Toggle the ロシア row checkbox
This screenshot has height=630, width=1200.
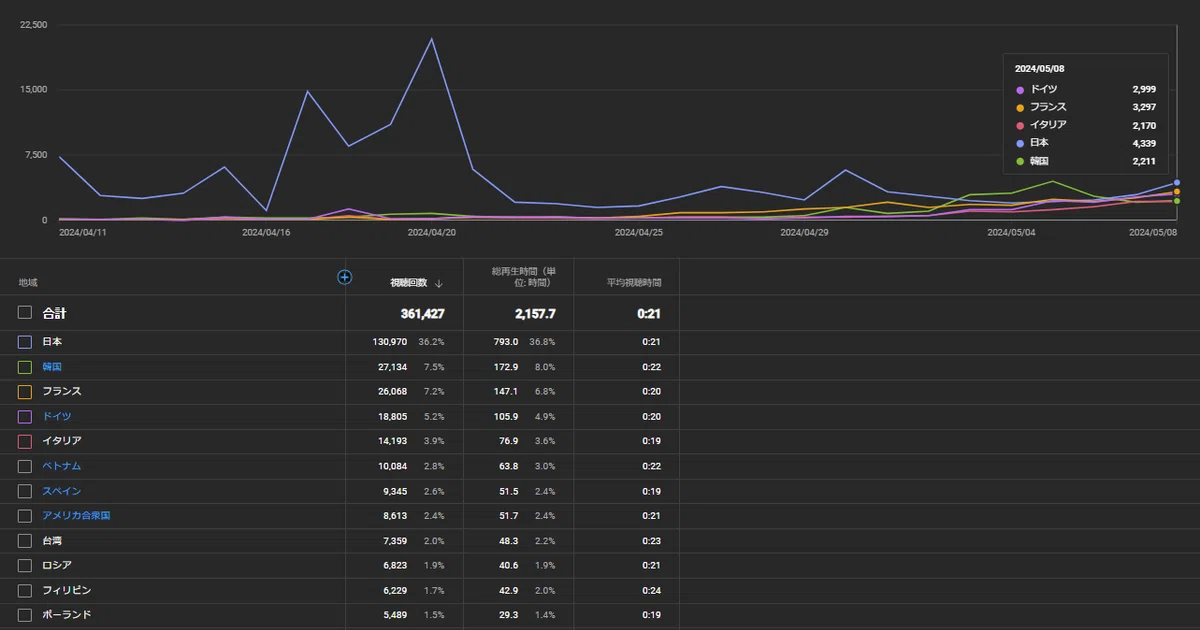coord(25,566)
